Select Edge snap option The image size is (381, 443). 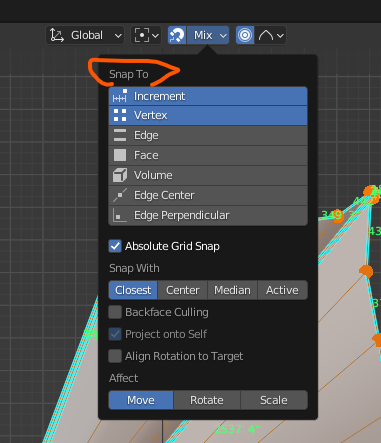(x=208, y=135)
